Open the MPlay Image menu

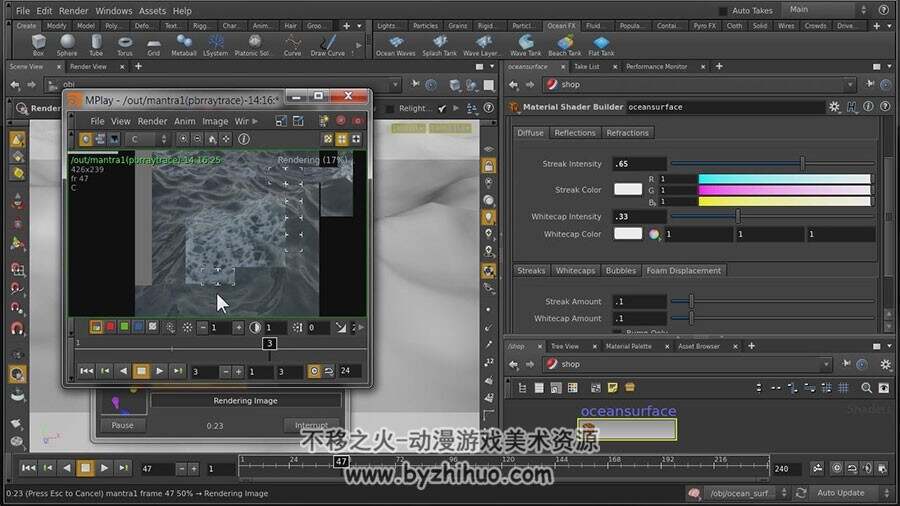tap(215, 121)
